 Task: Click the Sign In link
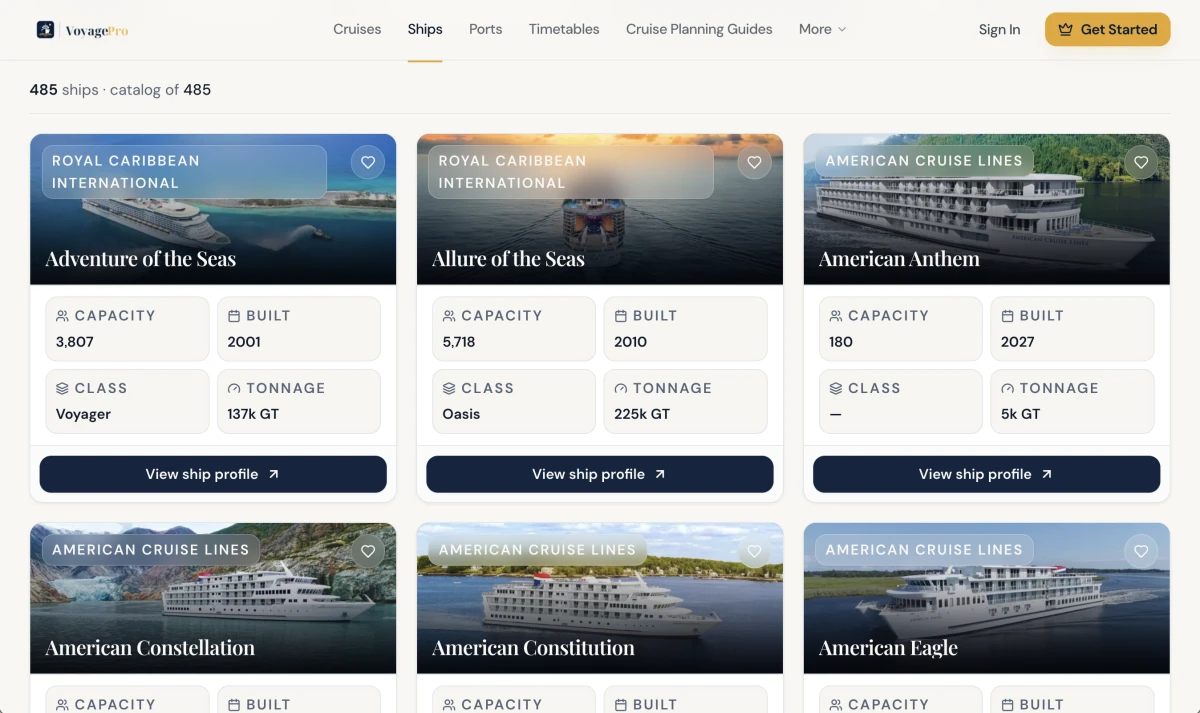(1000, 30)
